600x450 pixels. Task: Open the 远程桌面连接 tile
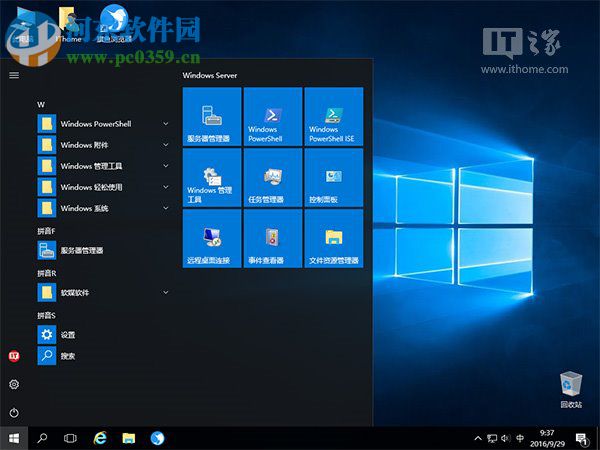(212, 238)
